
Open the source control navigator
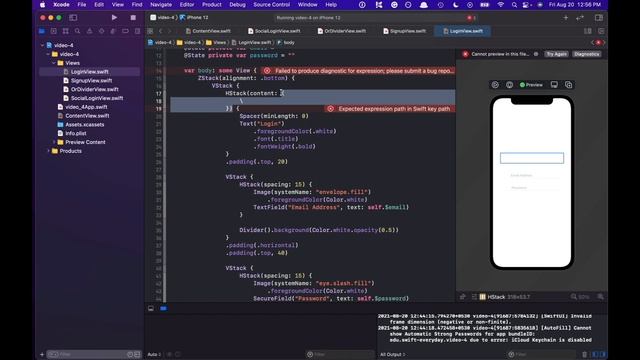(53, 31)
